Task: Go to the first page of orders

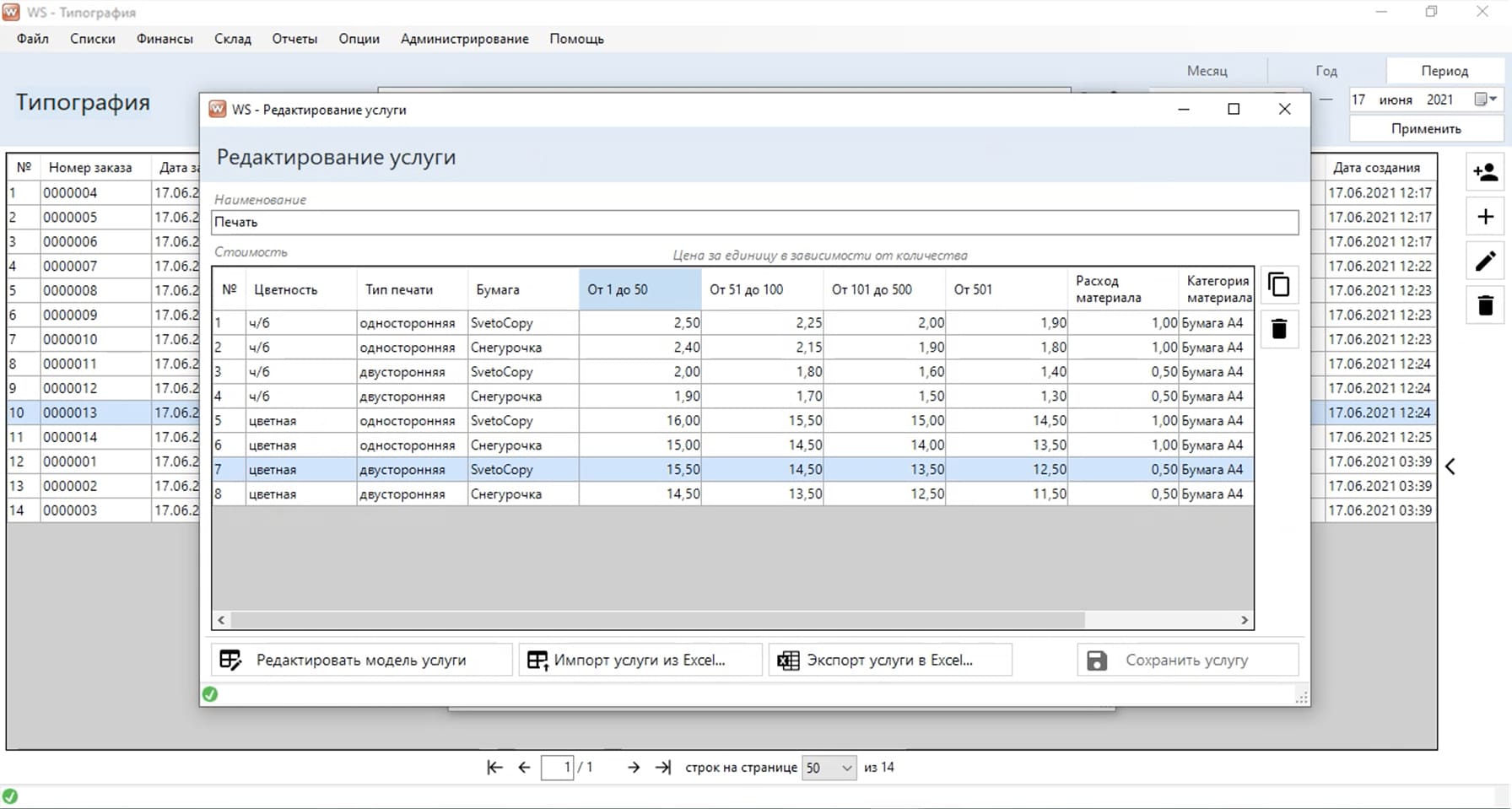Action: tap(495, 768)
